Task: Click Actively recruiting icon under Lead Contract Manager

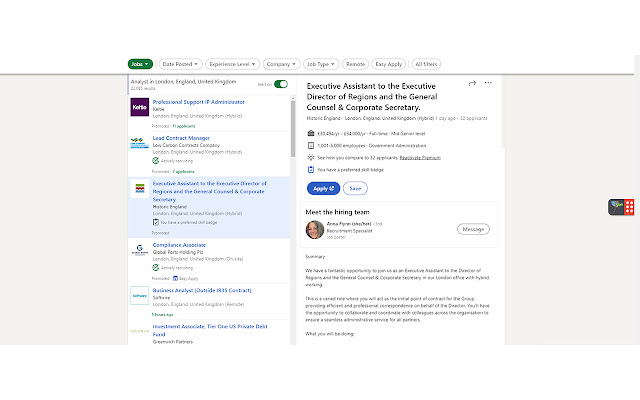Action: pos(156,161)
